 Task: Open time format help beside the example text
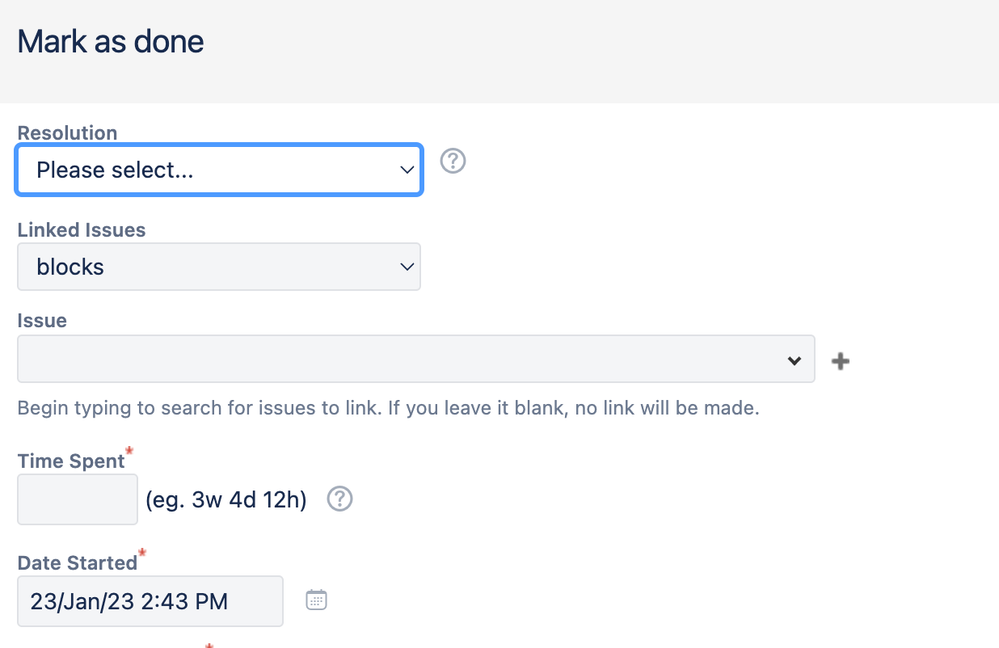(339, 499)
